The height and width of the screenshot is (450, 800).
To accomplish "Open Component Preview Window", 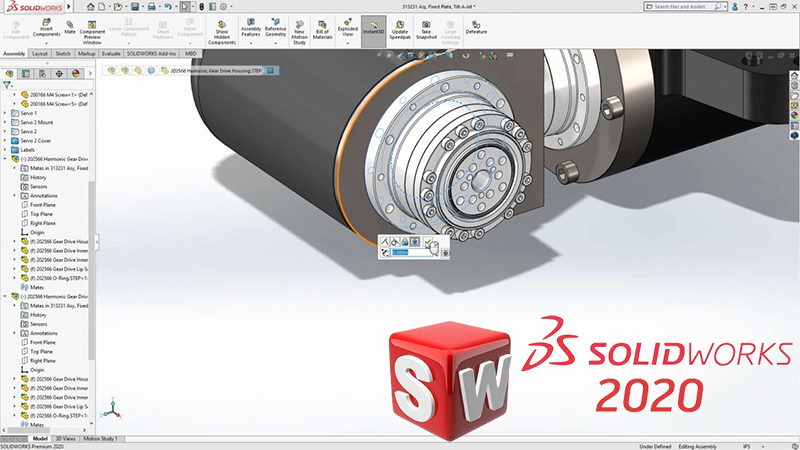I will [92, 33].
